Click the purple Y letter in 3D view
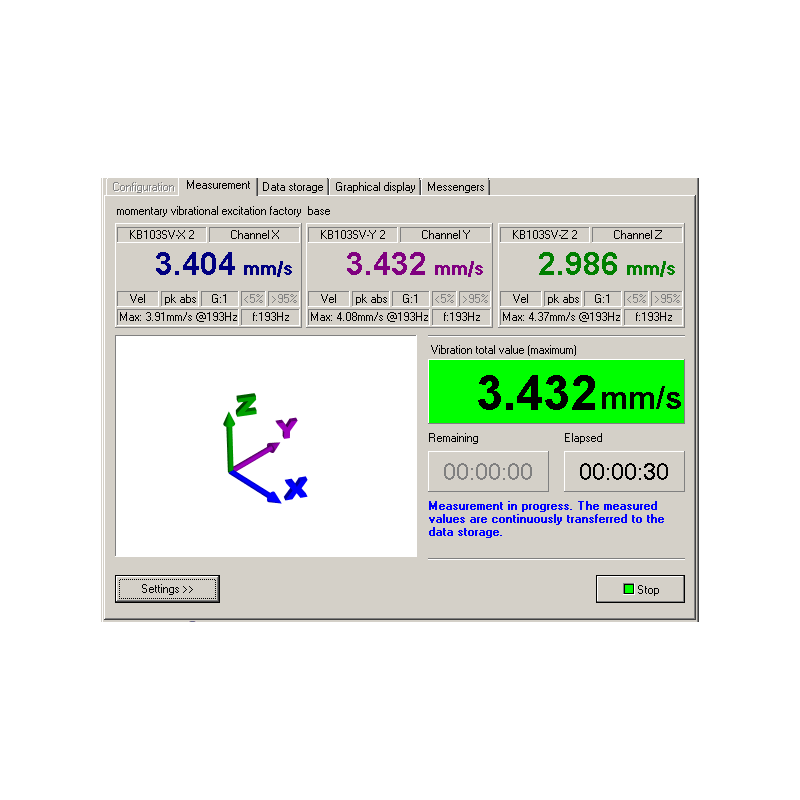This screenshot has height=800, width=800. pos(286,428)
